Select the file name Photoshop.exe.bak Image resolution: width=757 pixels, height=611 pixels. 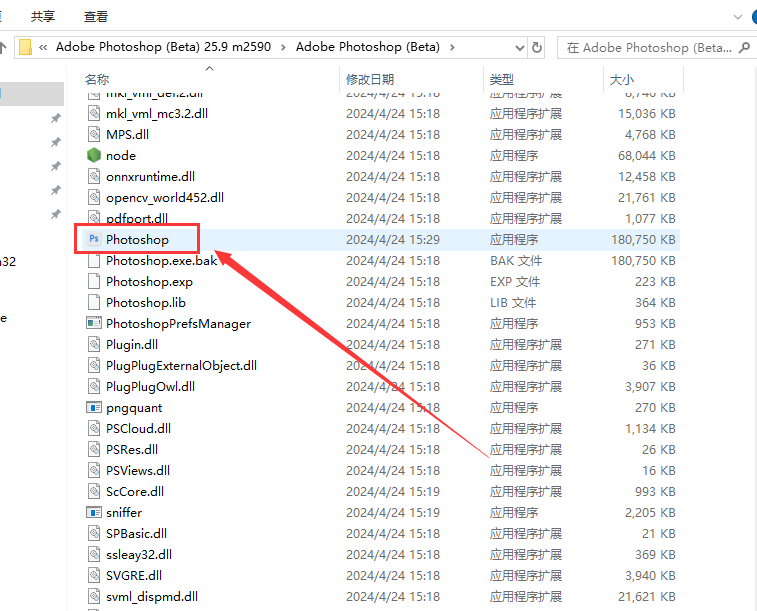tap(162, 261)
